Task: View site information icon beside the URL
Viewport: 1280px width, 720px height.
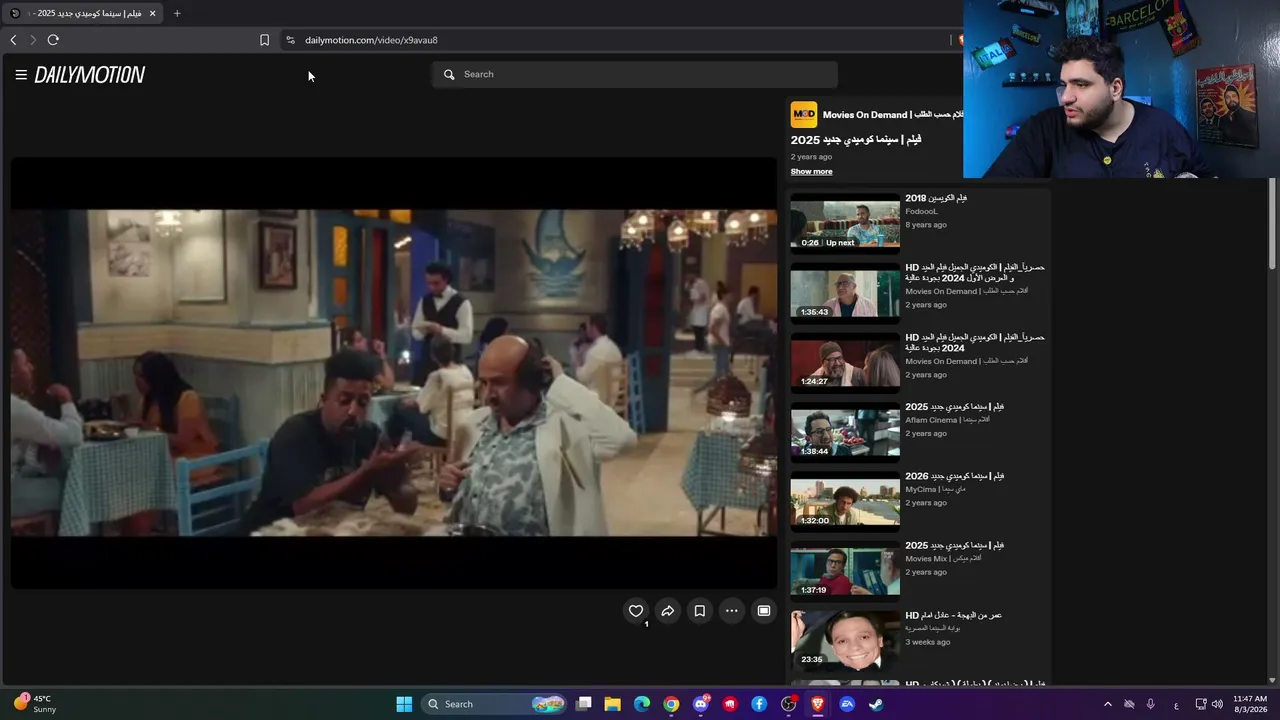Action: pos(290,40)
